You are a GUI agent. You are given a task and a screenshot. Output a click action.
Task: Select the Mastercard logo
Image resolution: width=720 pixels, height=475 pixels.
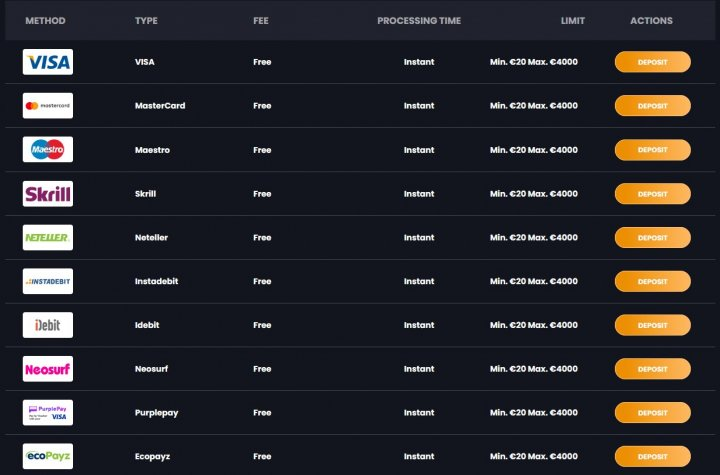48,106
